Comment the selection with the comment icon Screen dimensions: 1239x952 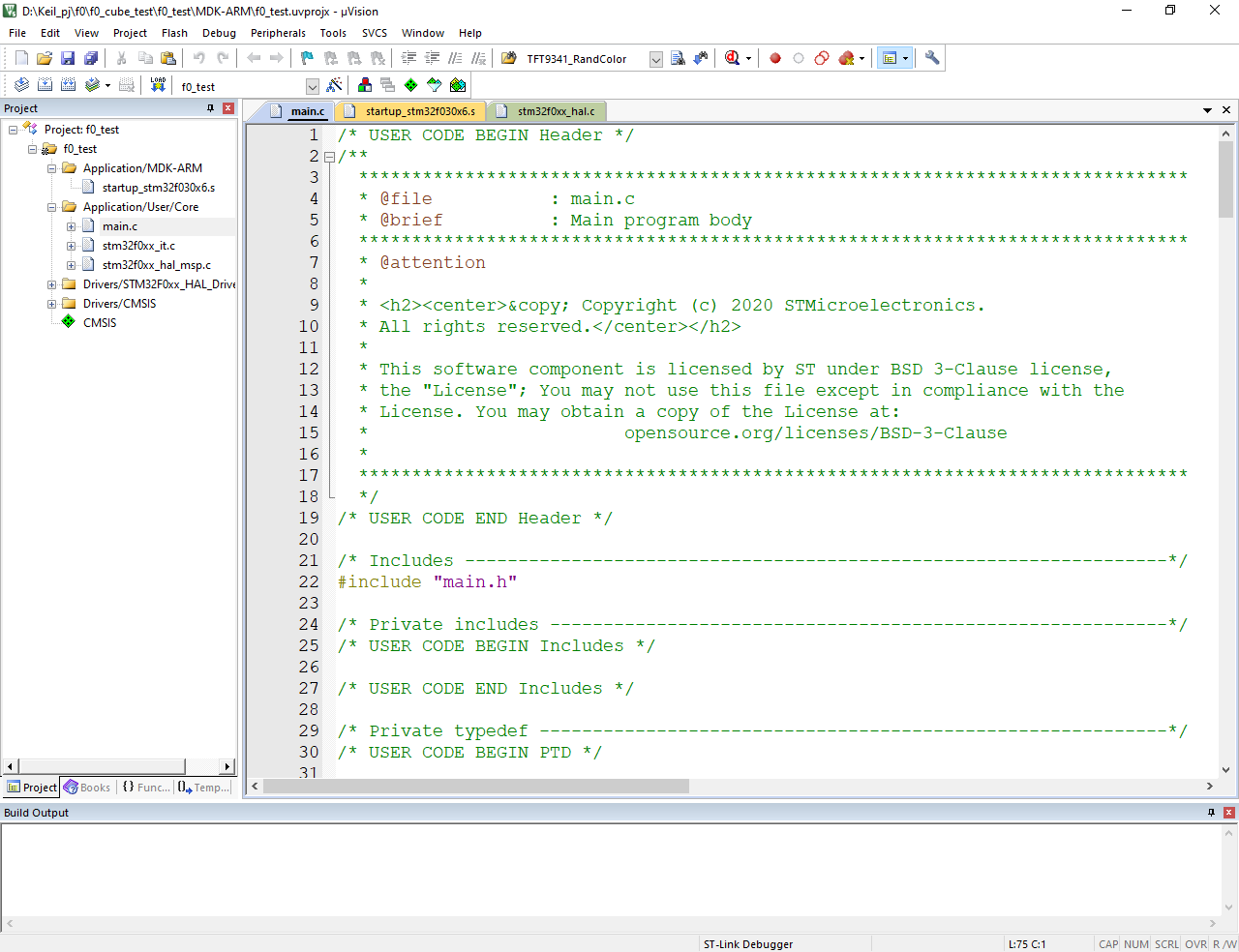tap(455, 58)
